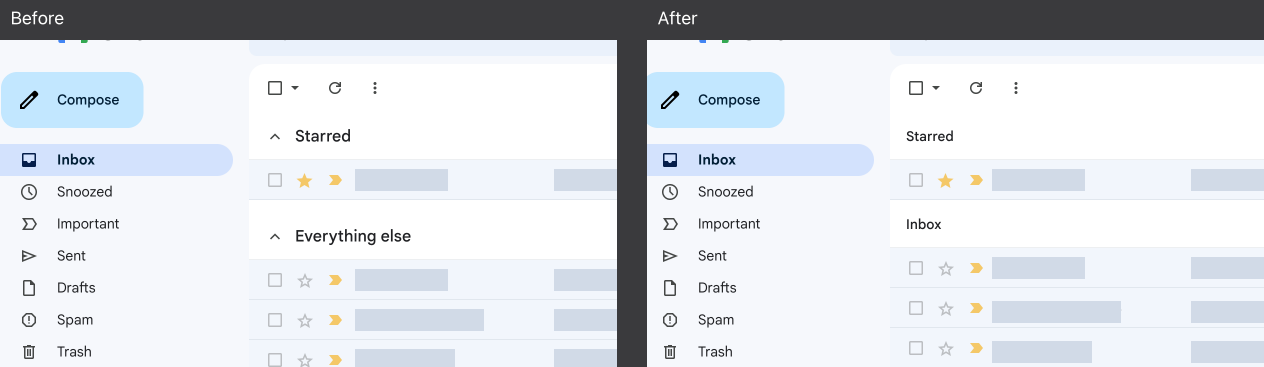This screenshot has height=367, width=1264.
Task: Open Spam warning icon in Before panel
Action: [x=29, y=320]
